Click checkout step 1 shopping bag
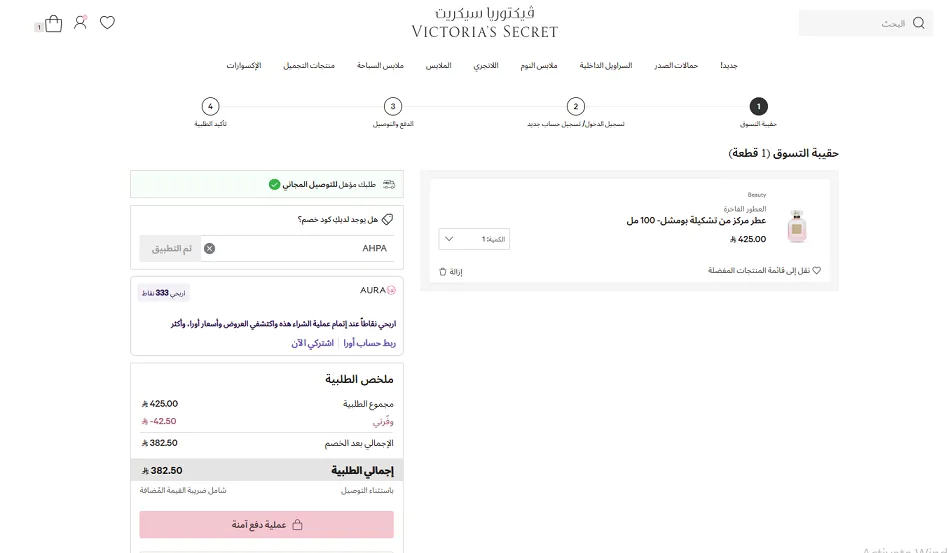 pos(759,106)
